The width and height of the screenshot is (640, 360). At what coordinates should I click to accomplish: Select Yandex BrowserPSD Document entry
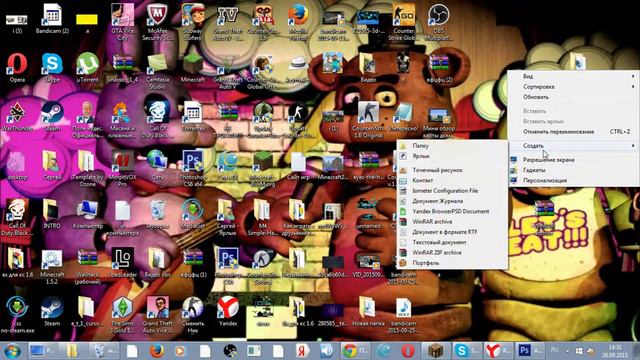[452, 211]
